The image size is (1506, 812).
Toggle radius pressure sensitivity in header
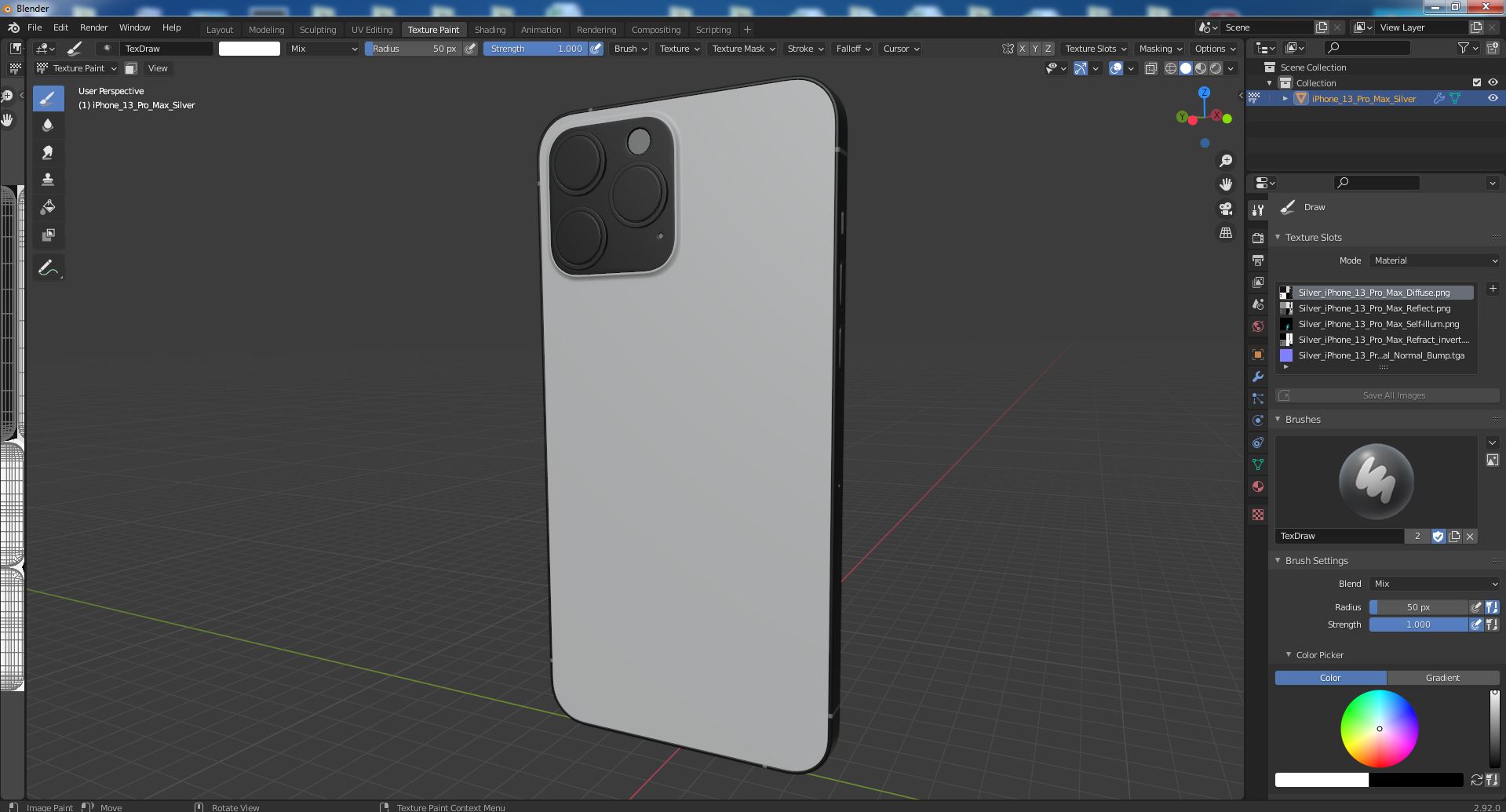pyautogui.click(x=470, y=49)
